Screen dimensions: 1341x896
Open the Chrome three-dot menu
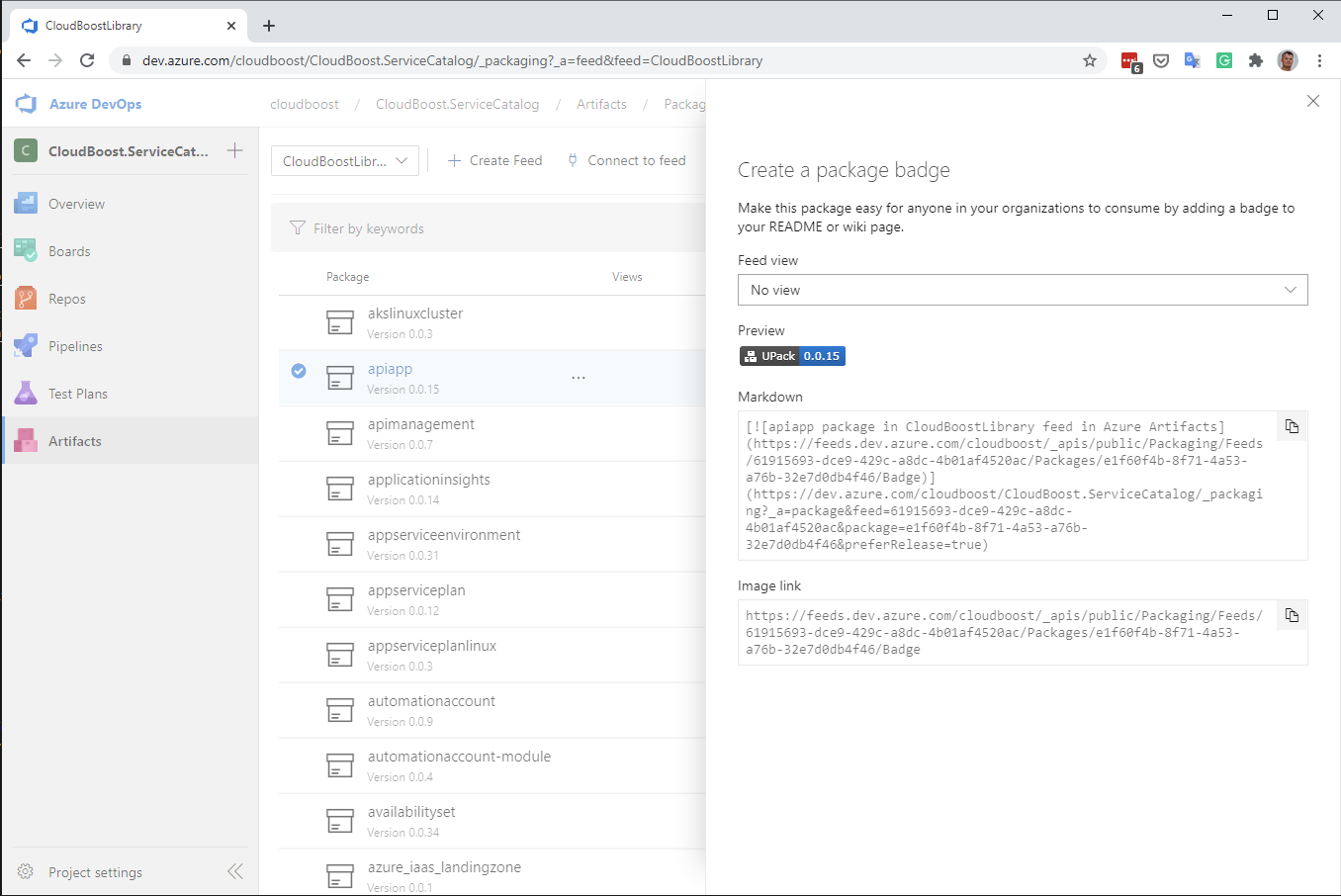pyautogui.click(x=1319, y=60)
